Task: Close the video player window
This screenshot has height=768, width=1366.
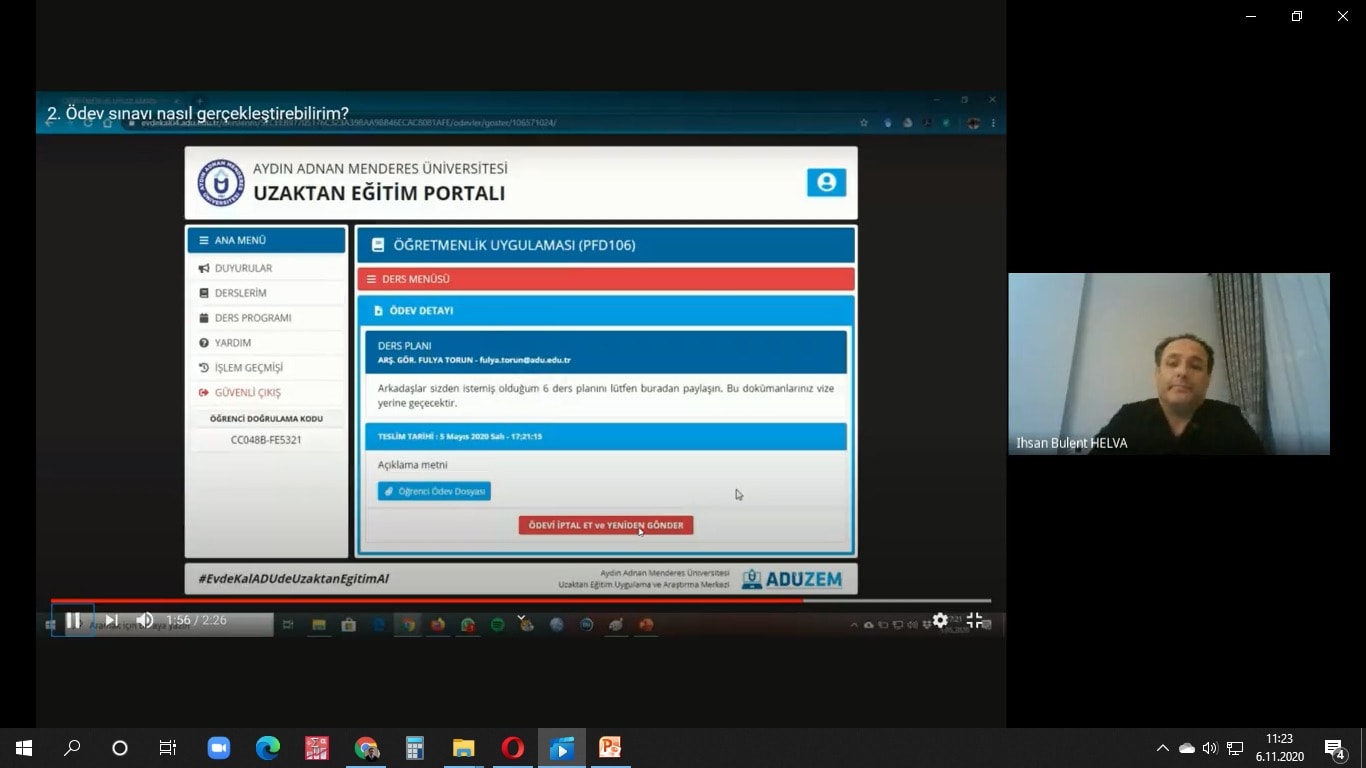Action: [x=1343, y=16]
